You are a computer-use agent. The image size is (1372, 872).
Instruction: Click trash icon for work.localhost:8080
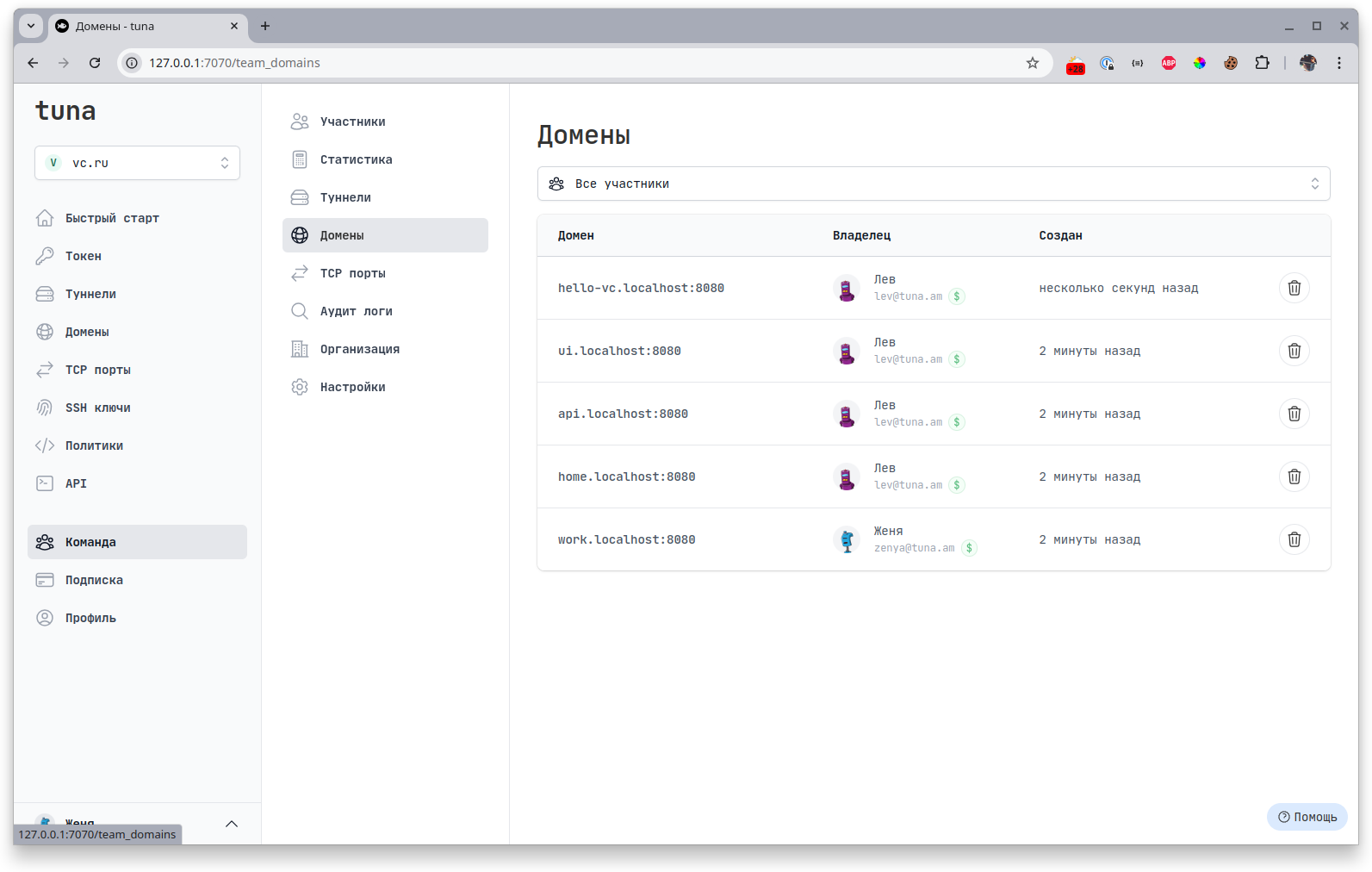(1294, 539)
